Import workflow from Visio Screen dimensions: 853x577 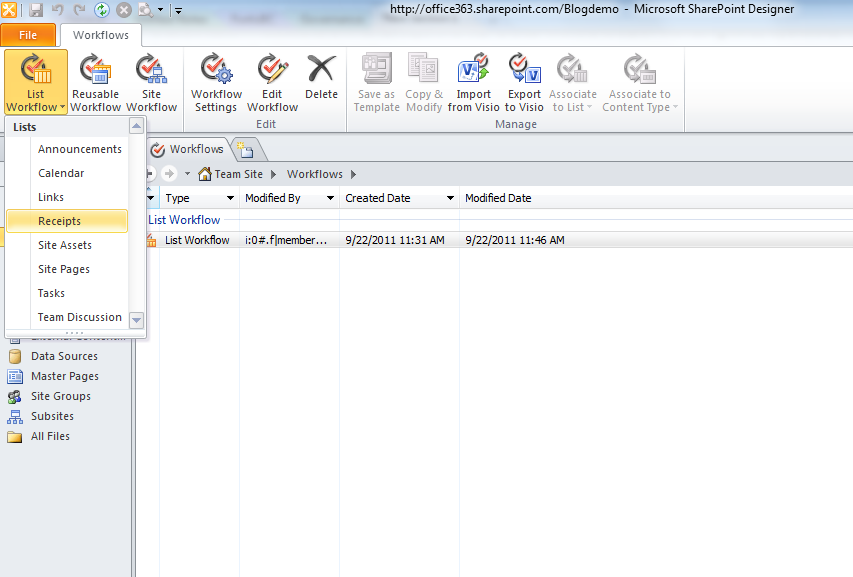point(474,82)
